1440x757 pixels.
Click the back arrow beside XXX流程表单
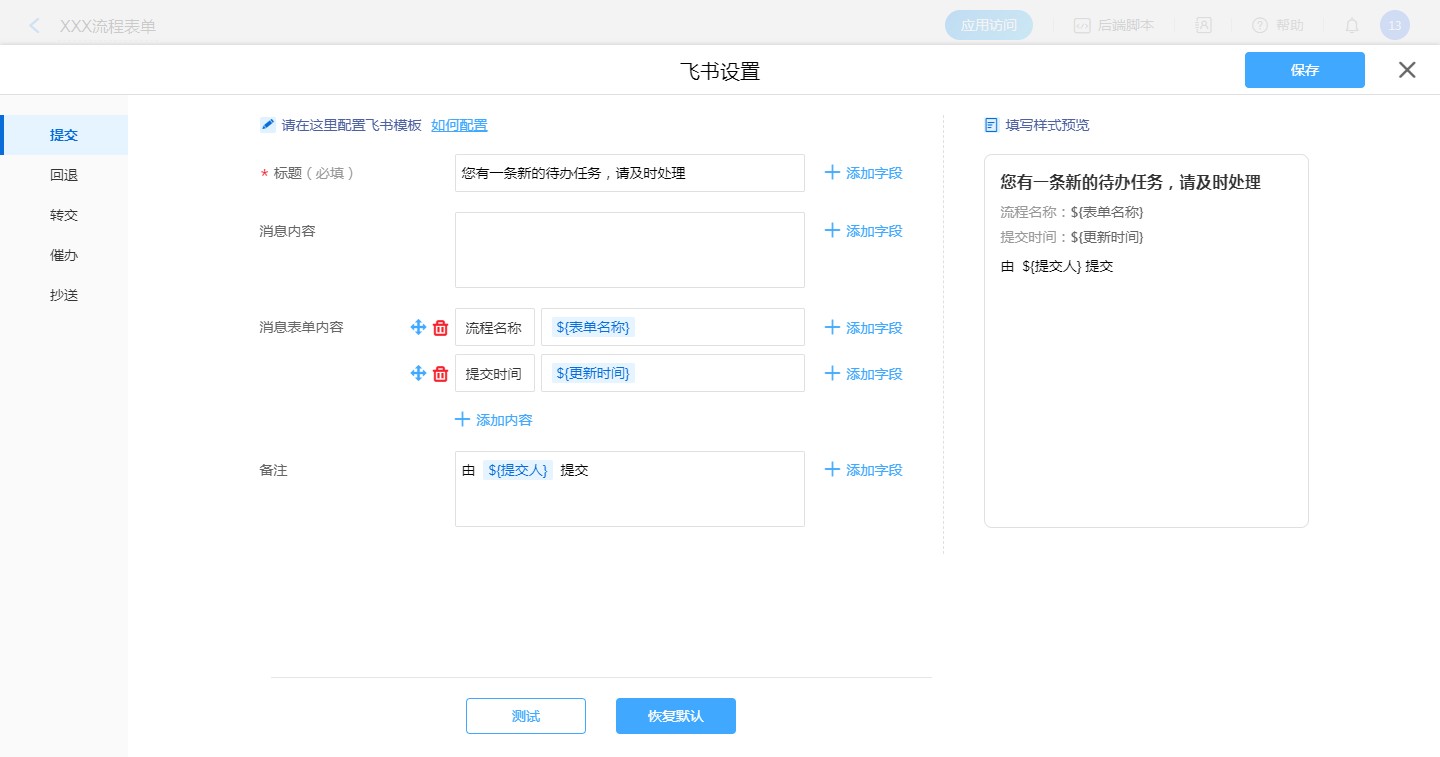35,26
